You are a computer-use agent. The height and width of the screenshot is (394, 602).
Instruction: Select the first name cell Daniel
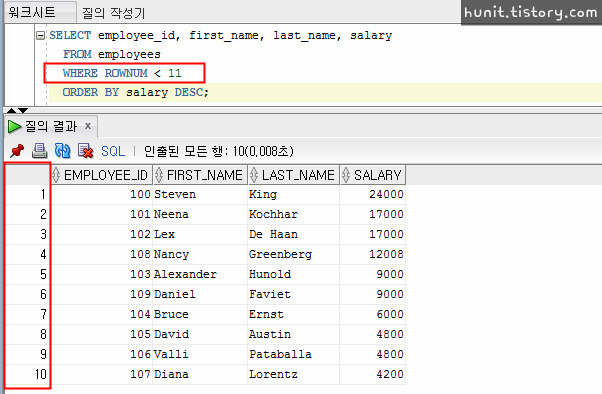click(x=200, y=294)
